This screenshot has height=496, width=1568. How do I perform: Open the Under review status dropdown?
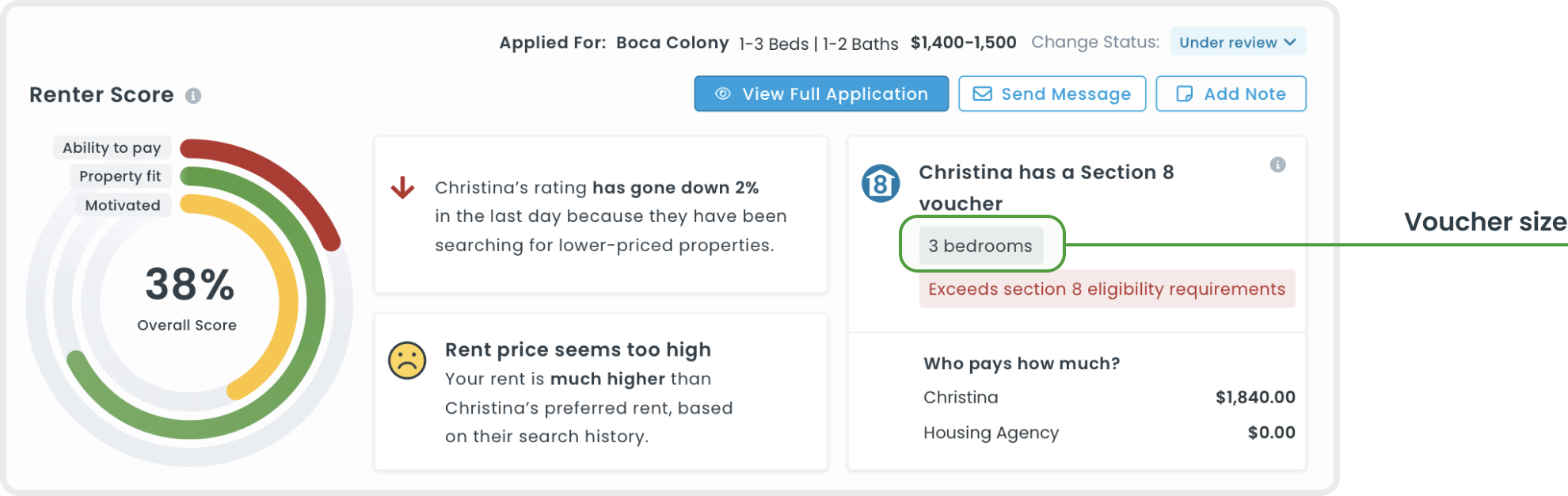[x=1237, y=42]
